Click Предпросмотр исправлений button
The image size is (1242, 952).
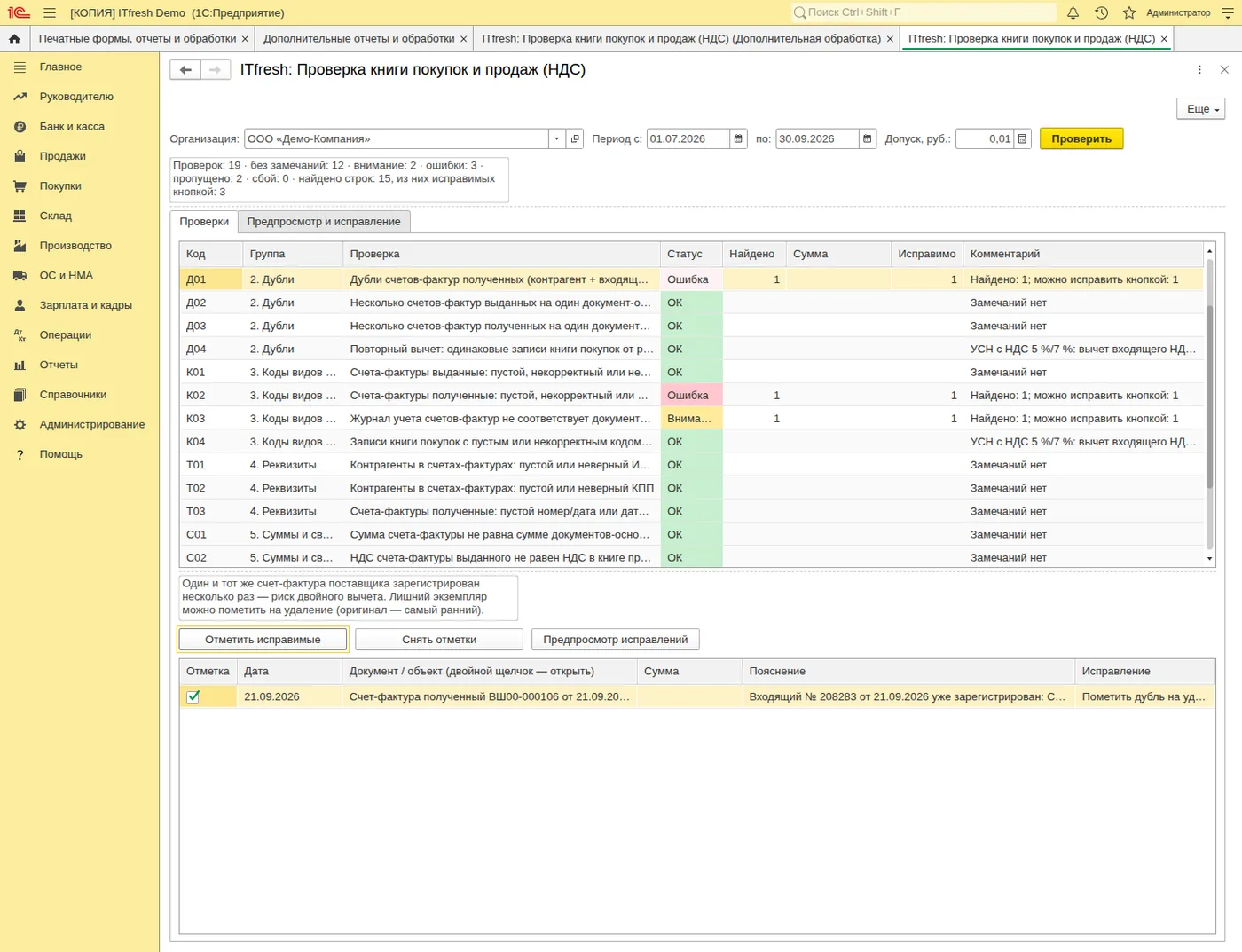pyautogui.click(x=616, y=640)
